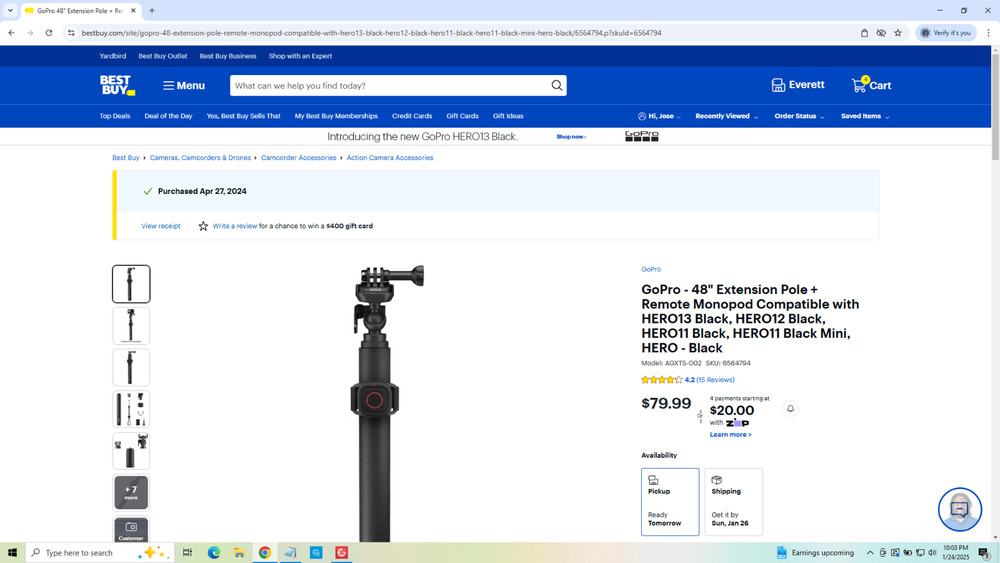This screenshot has width=1000, height=563.
Task: Open Customer images thumbnail
Action: click(x=131, y=530)
